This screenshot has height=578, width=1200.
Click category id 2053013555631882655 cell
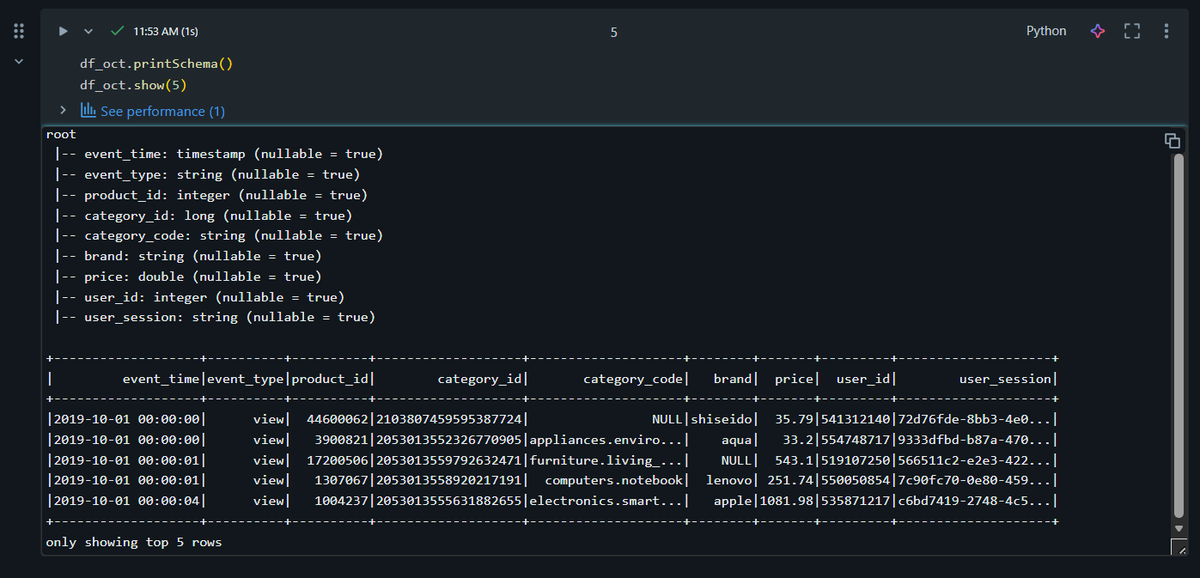[449, 501]
